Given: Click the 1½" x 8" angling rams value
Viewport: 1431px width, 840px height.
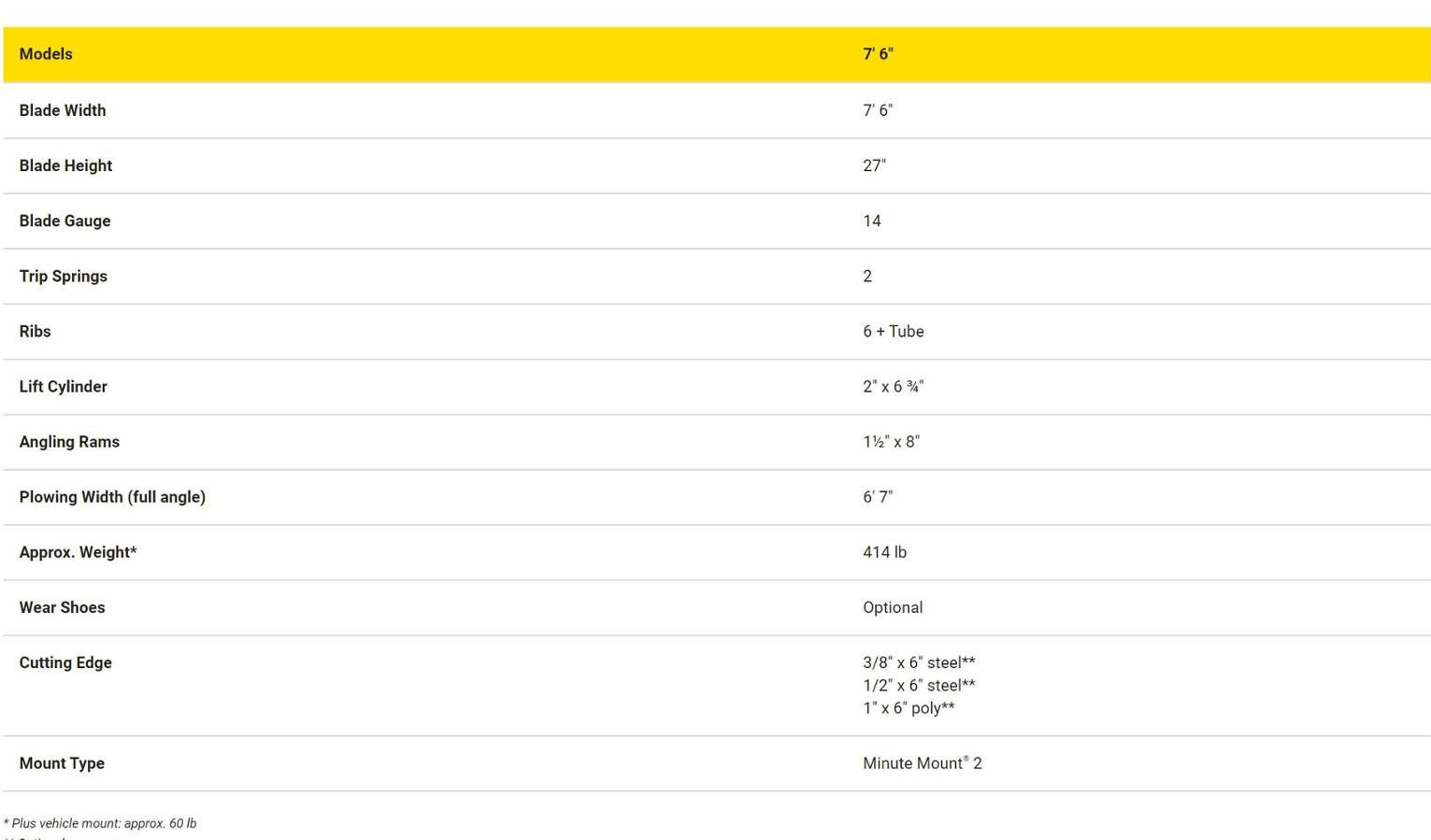Looking at the screenshot, I should pyautogui.click(x=891, y=441).
